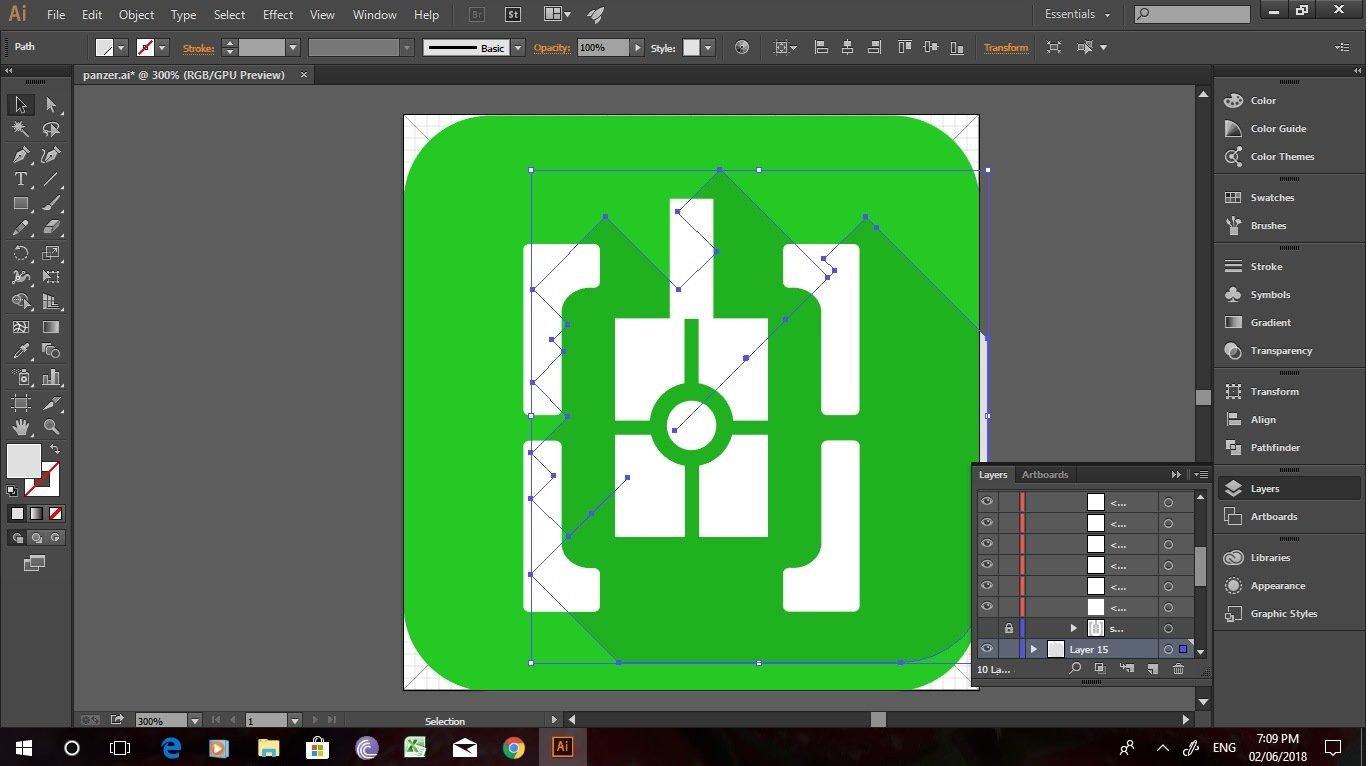
Task: Open Basic brush definition dropdown
Action: click(518, 47)
